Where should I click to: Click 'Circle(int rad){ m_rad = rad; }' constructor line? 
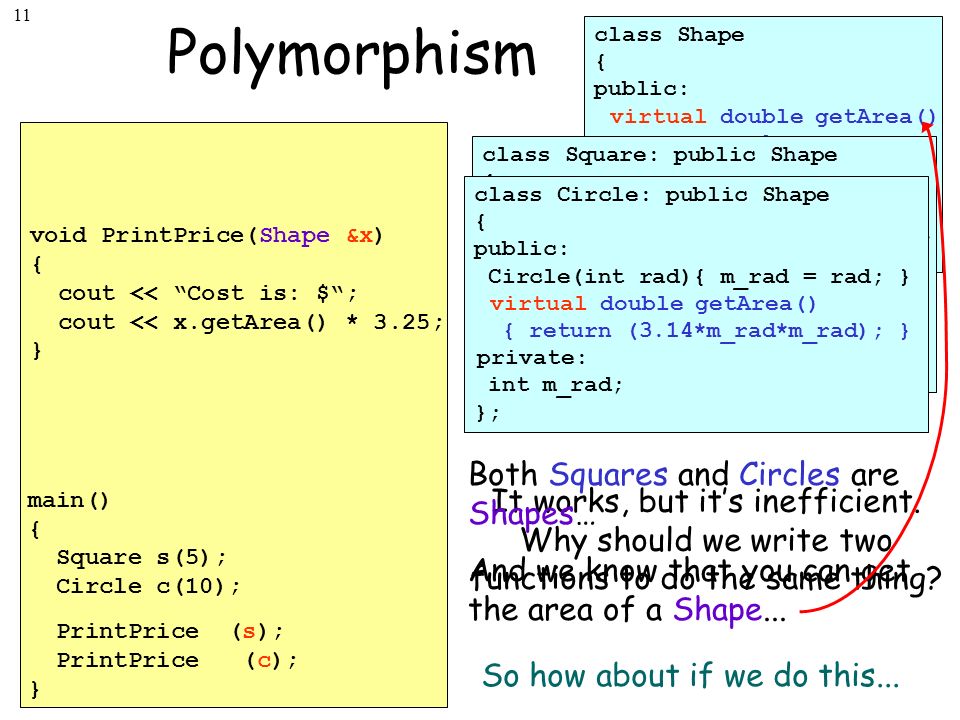pyautogui.click(x=698, y=277)
